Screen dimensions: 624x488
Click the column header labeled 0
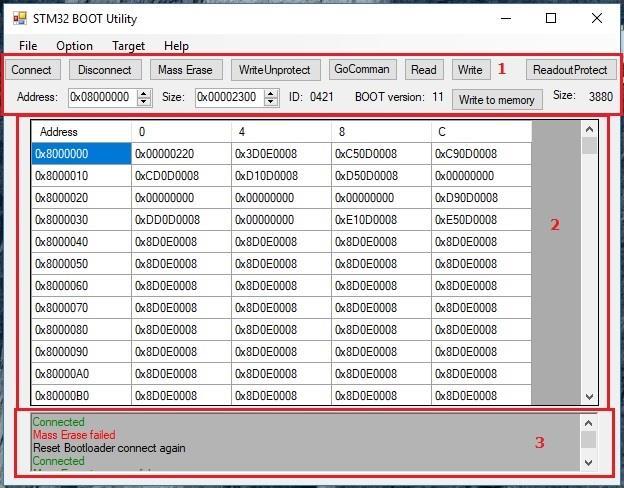tap(181, 132)
